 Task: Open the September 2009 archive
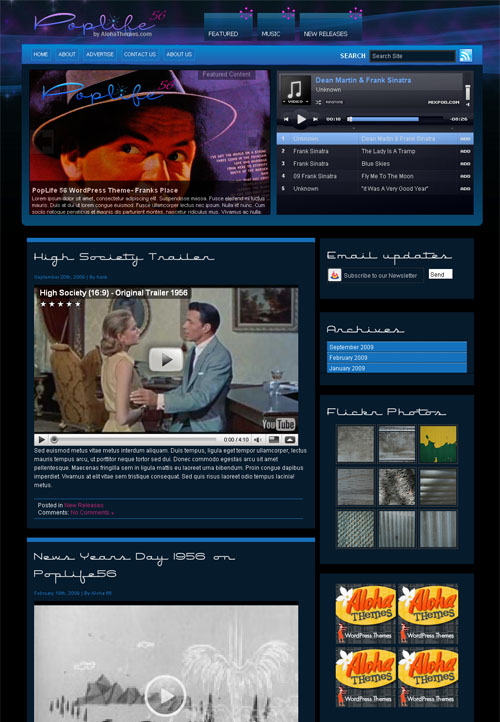pyautogui.click(x=397, y=347)
